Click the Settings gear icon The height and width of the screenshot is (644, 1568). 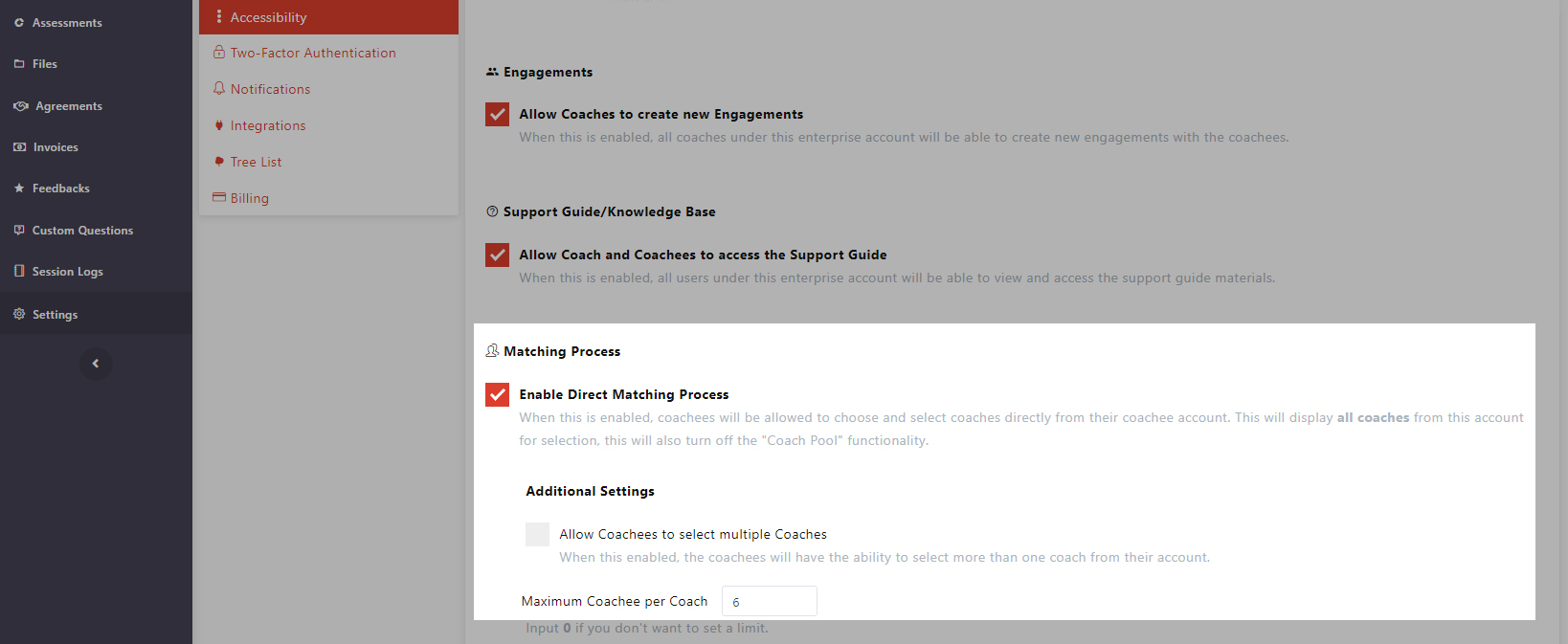[19, 314]
